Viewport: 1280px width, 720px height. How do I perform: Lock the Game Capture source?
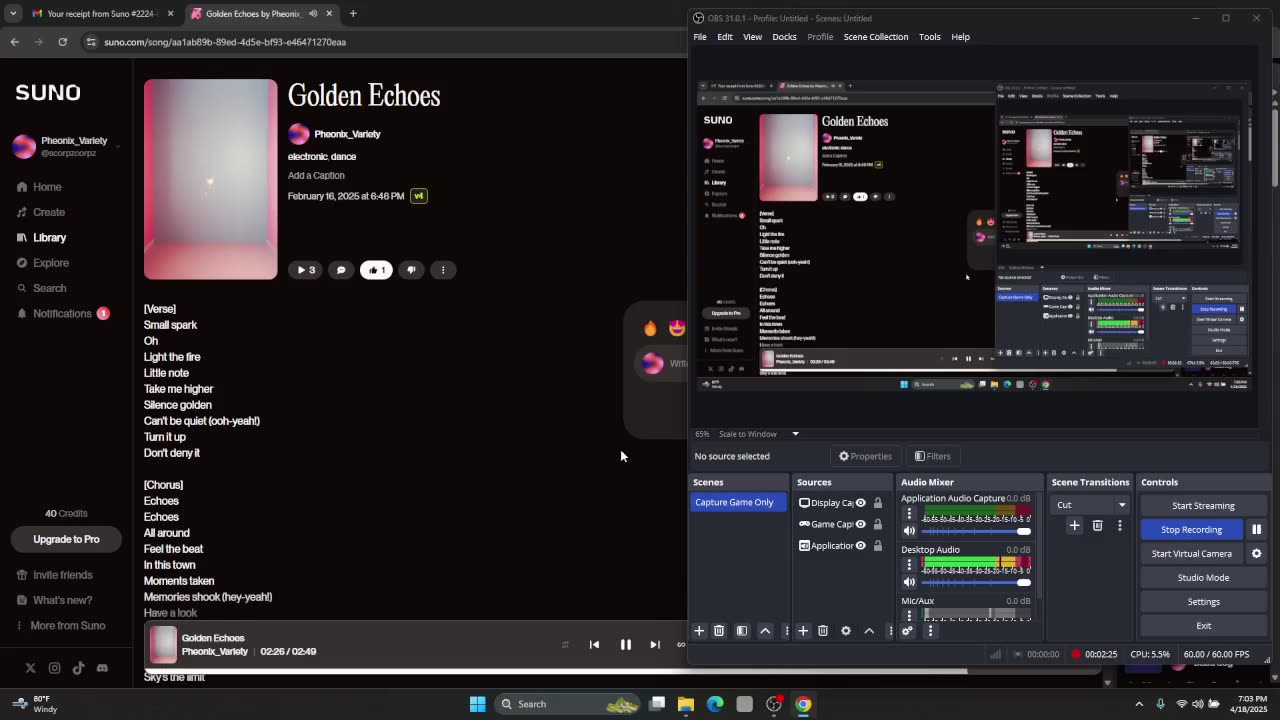(x=878, y=524)
